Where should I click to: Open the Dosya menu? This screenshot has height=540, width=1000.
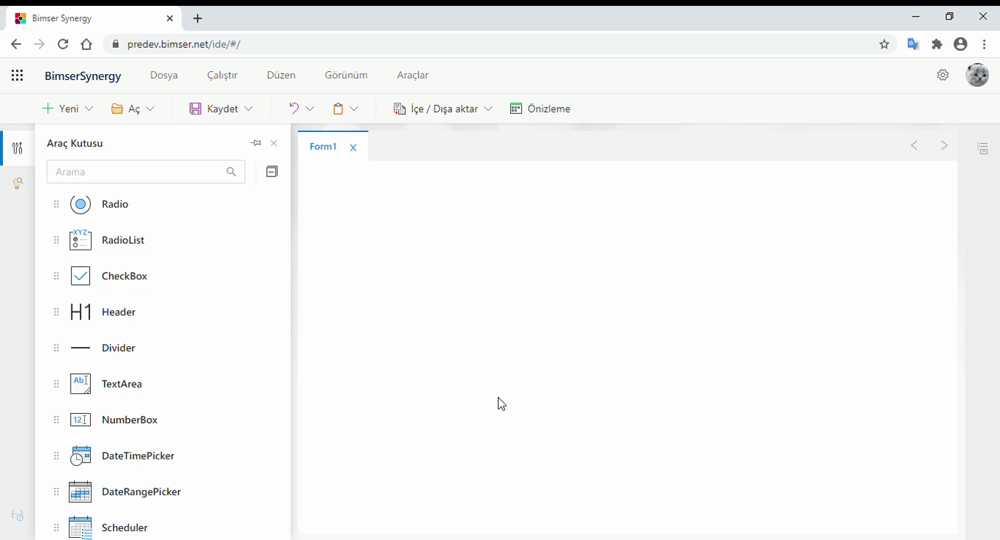pos(164,75)
